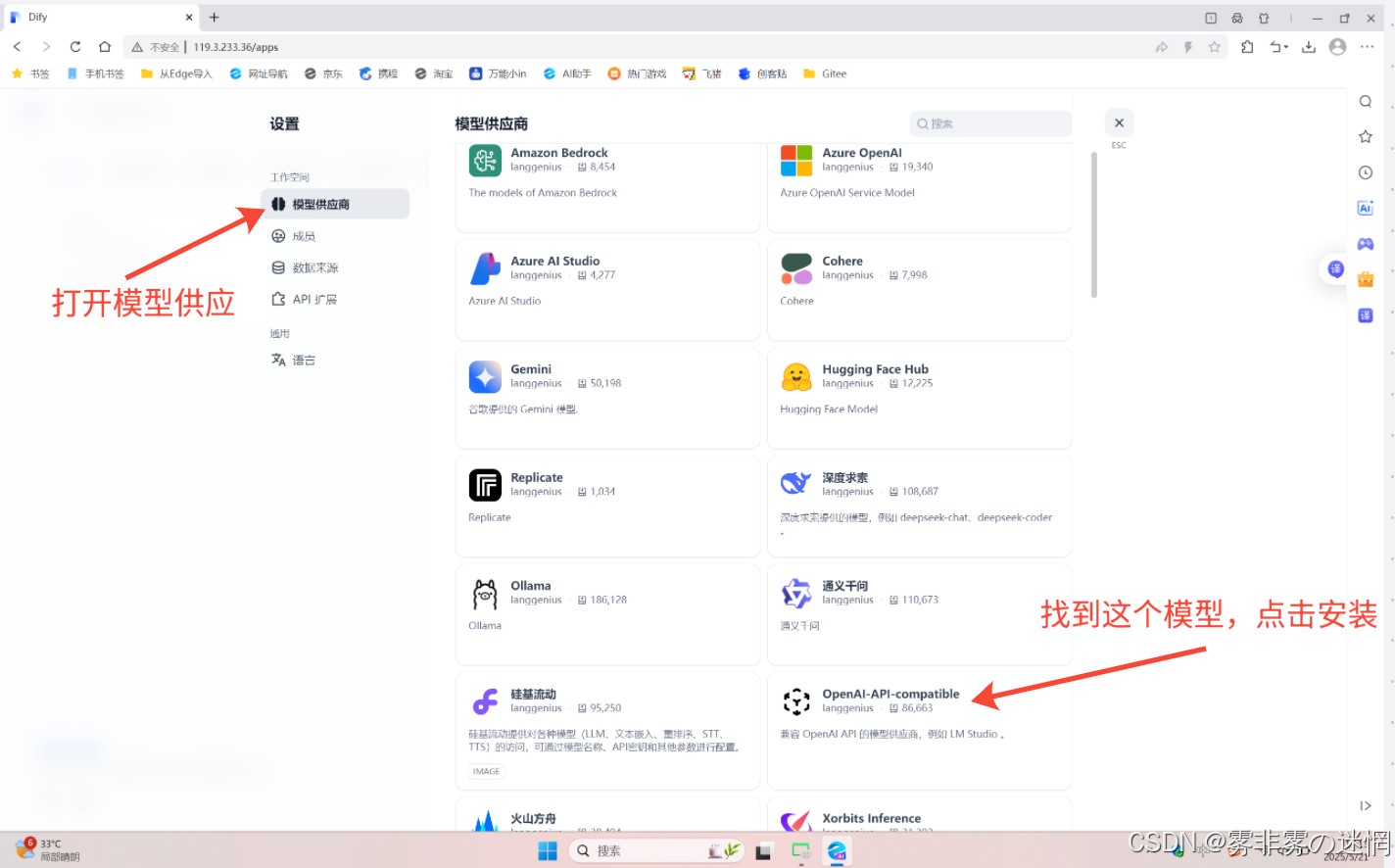Image resolution: width=1395 pixels, height=868 pixels.
Task: Open the 语言 settings item
Action: (x=294, y=360)
